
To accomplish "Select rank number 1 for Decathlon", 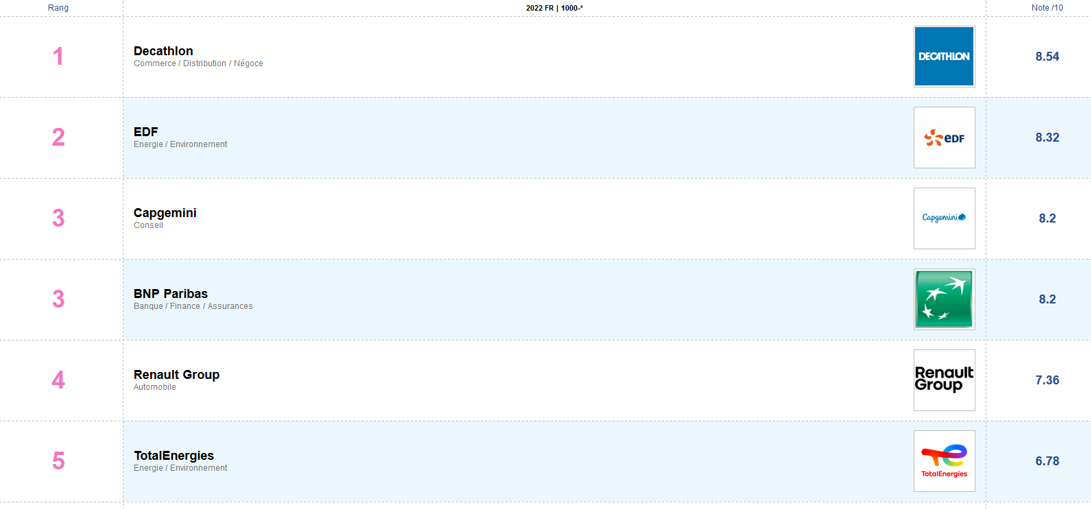I will pos(58,56).
